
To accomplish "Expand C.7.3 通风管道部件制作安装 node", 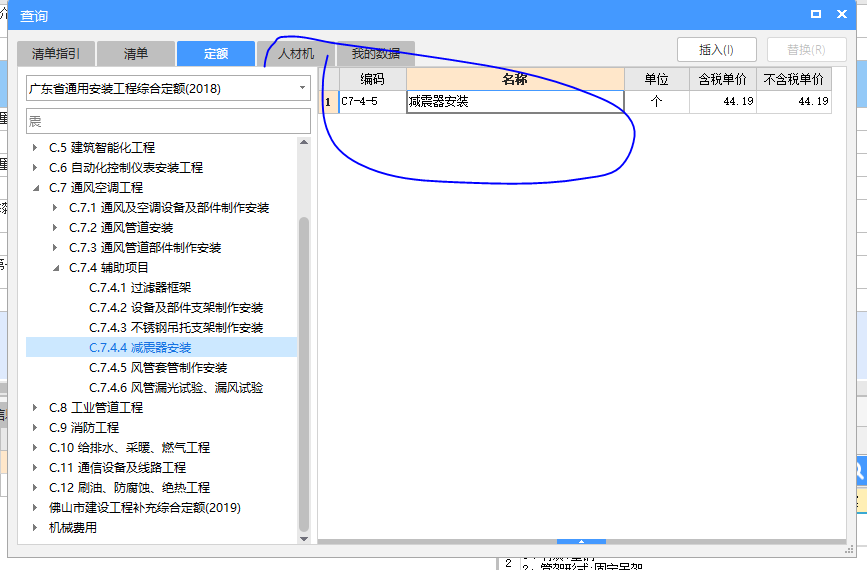I will coord(55,248).
